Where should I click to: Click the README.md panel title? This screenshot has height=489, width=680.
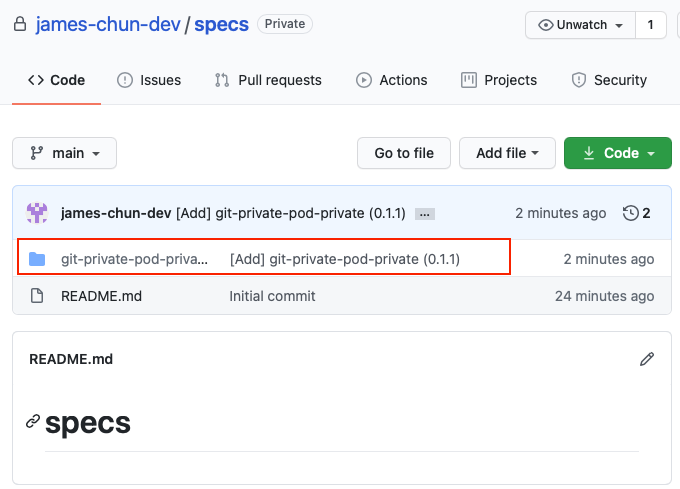pyautogui.click(x=71, y=359)
